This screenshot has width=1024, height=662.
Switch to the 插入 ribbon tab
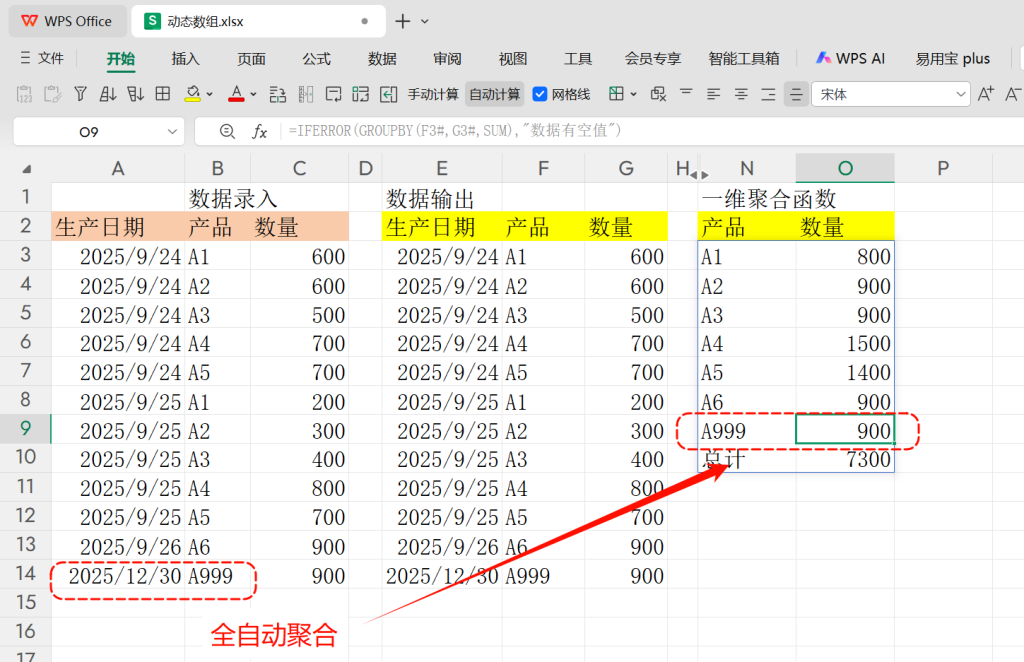(185, 59)
